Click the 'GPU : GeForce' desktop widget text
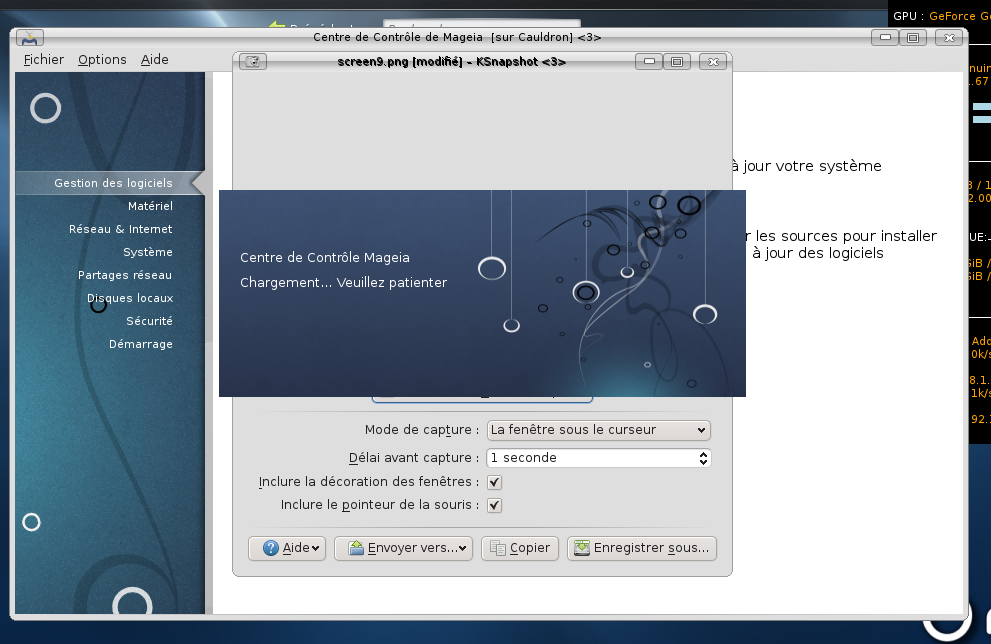This screenshot has width=991, height=644. pyautogui.click(x=942, y=16)
